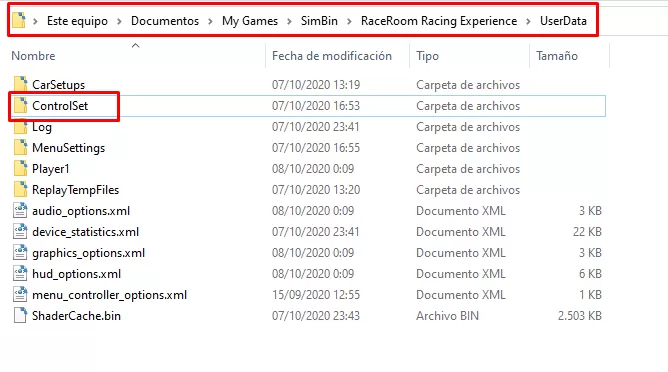This screenshot has height=372, width=668.
Task: Click the Log date 07/10/2020 23:41
Action: (x=316, y=127)
